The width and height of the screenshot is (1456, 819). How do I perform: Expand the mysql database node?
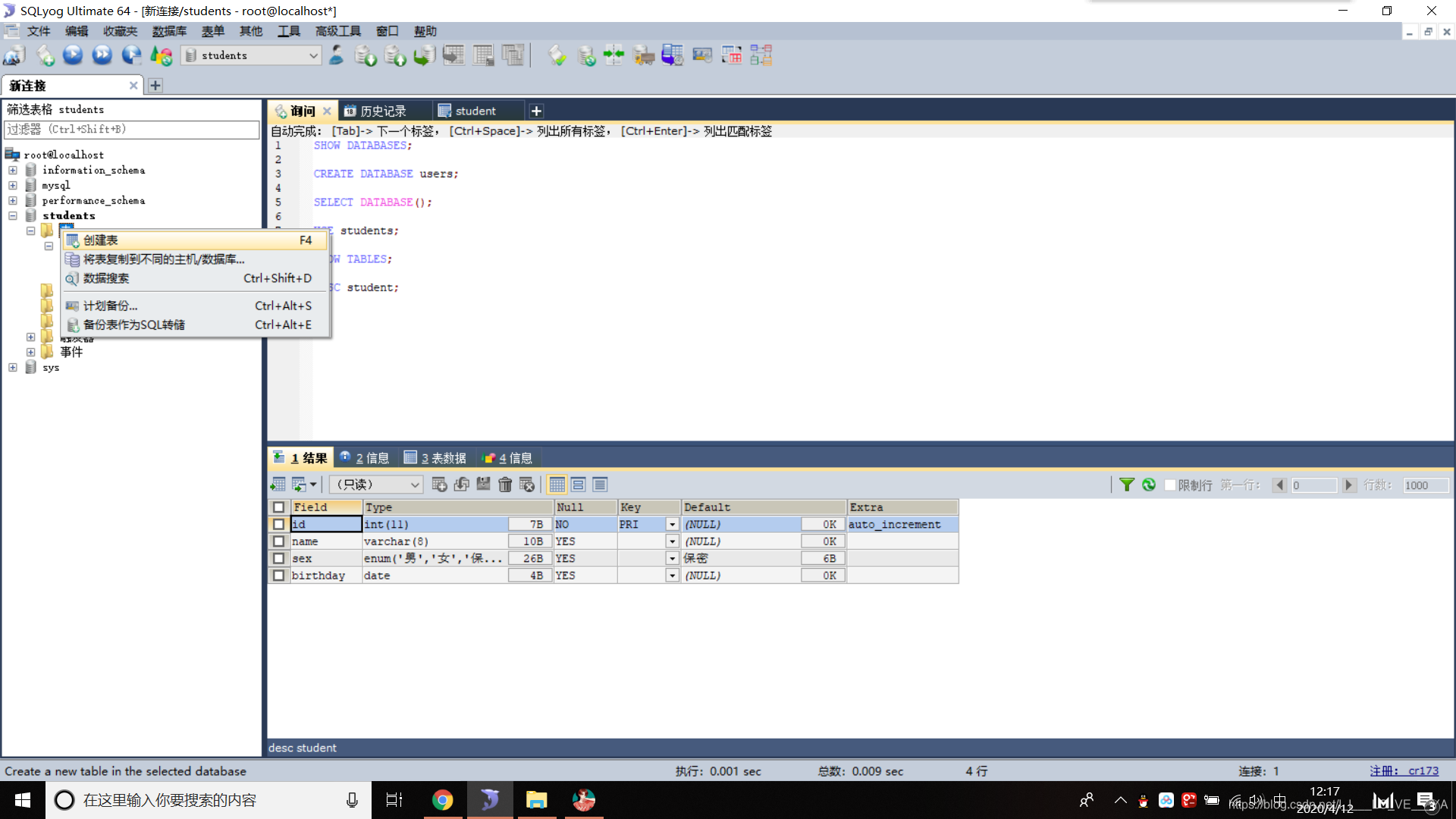pos(13,186)
